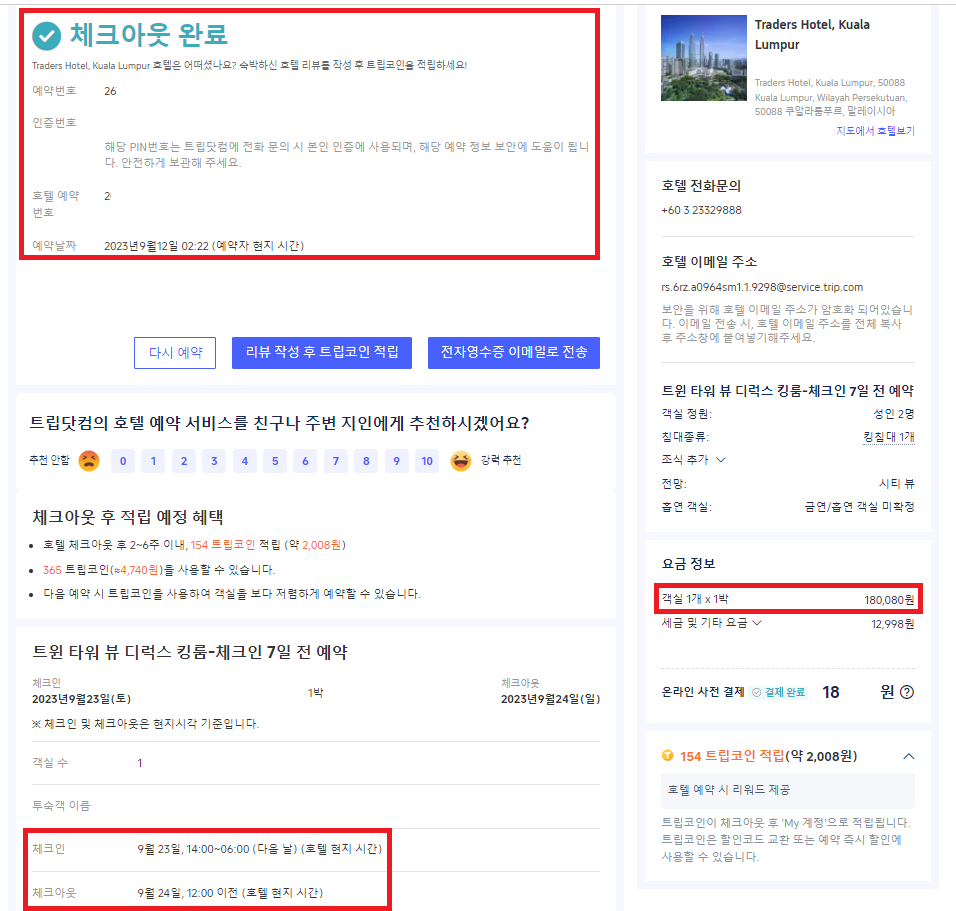Click the 결제 완료 check icon

coord(756,692)
